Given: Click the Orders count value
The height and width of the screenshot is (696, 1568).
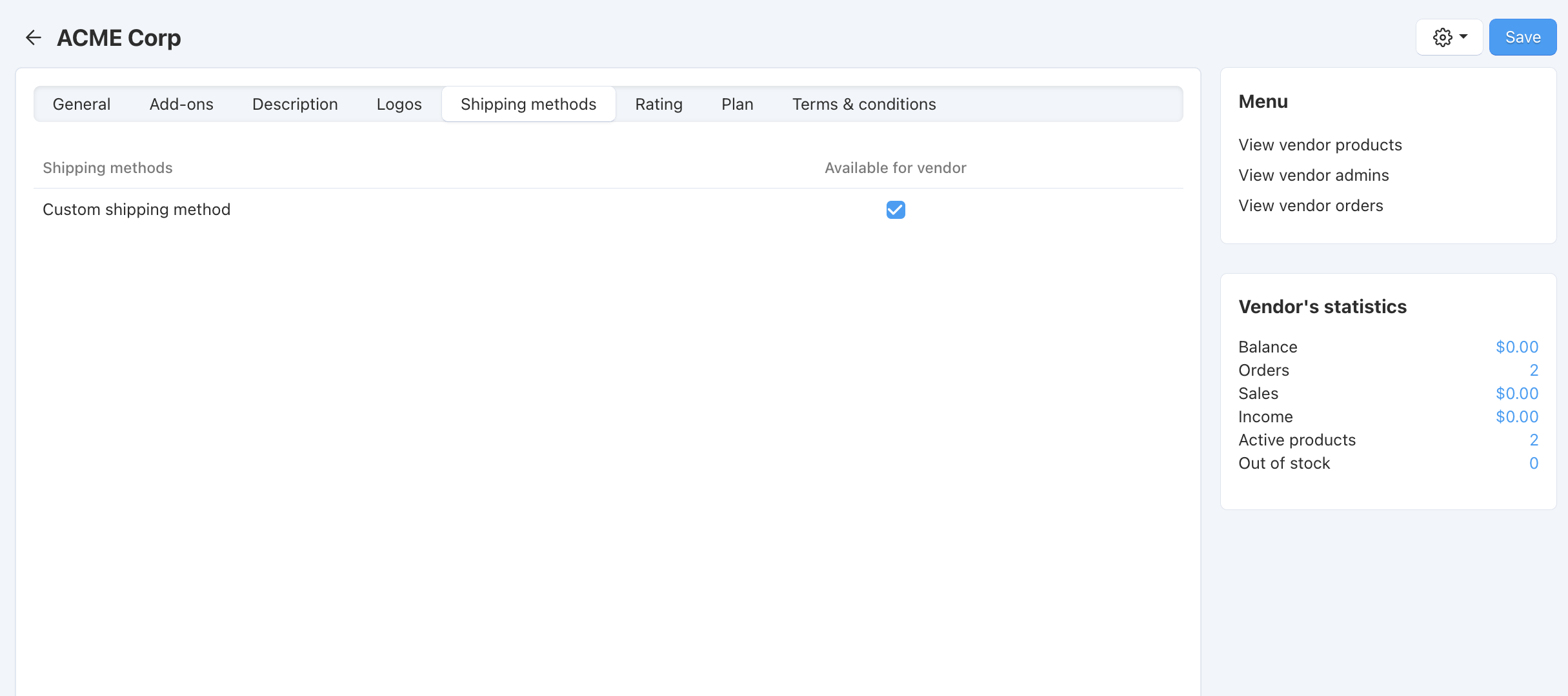Looking at the screenshot, I should [1534, 370].
